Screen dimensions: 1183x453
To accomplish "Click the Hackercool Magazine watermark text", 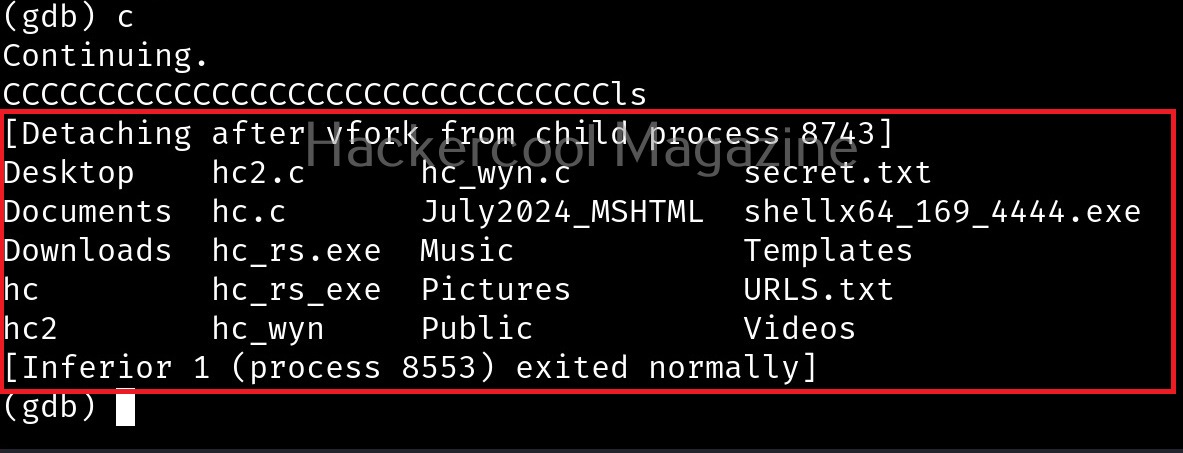I will coord(580,150).
